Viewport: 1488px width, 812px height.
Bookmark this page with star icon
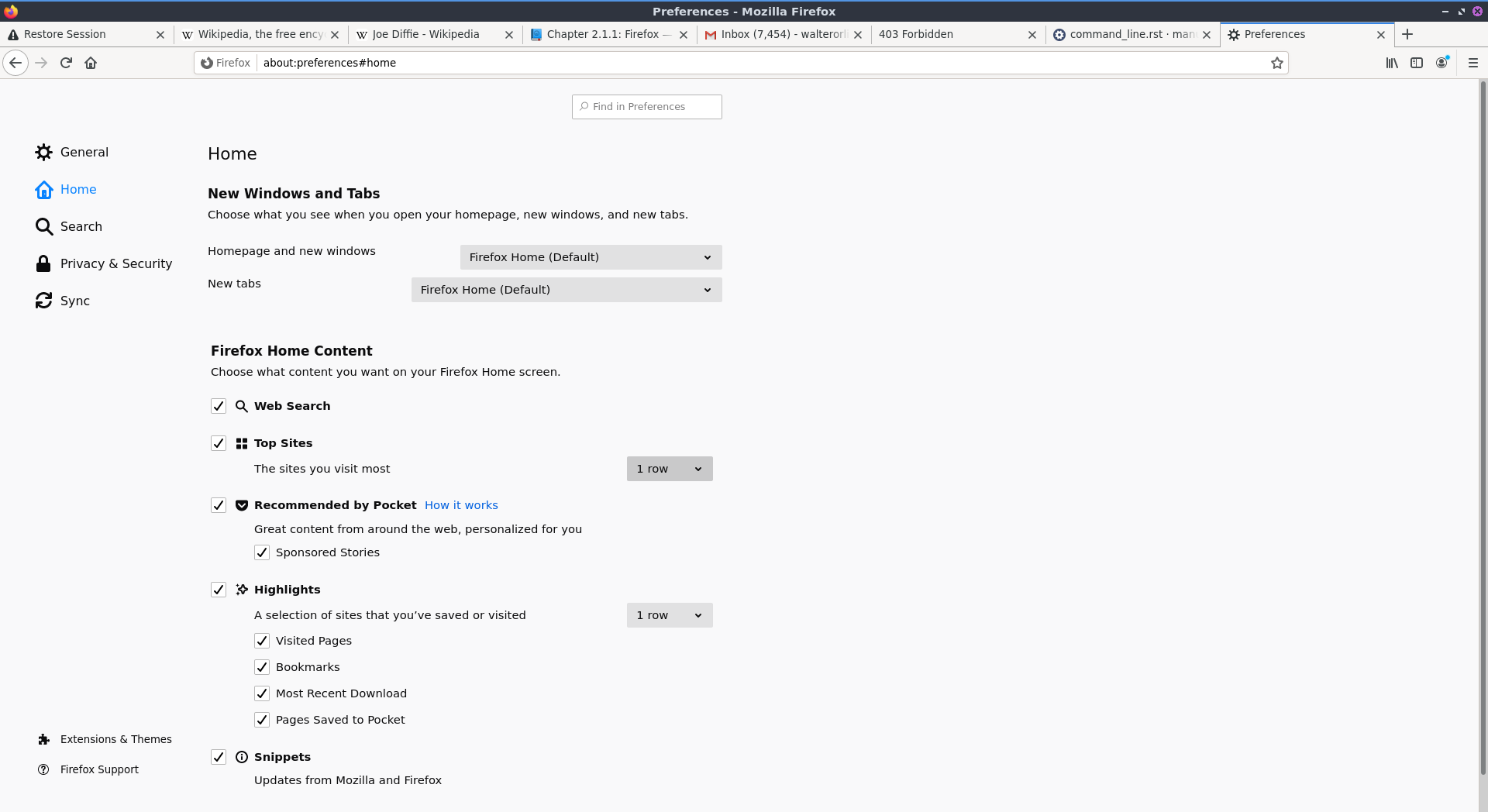(1276, 63)
